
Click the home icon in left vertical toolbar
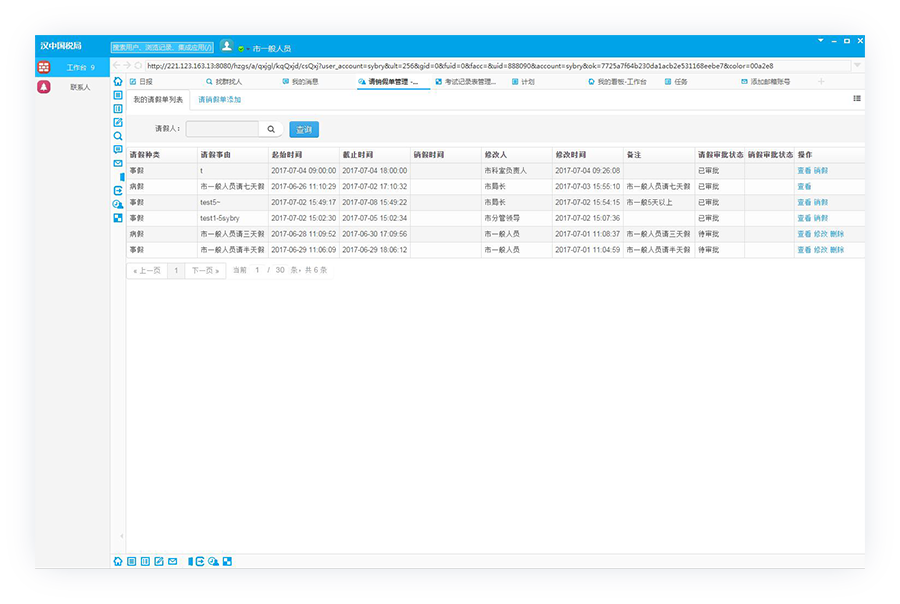click(118, 82)
